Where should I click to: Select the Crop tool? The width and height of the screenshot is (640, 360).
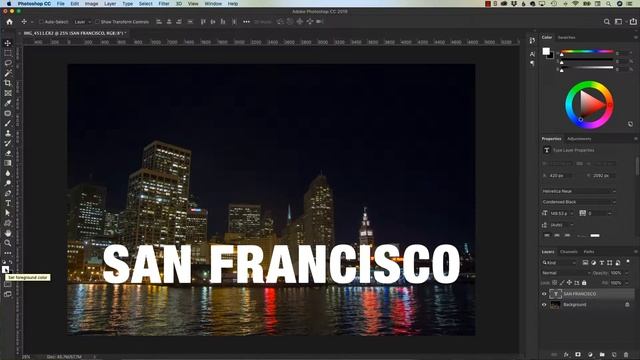click(8, 83)
